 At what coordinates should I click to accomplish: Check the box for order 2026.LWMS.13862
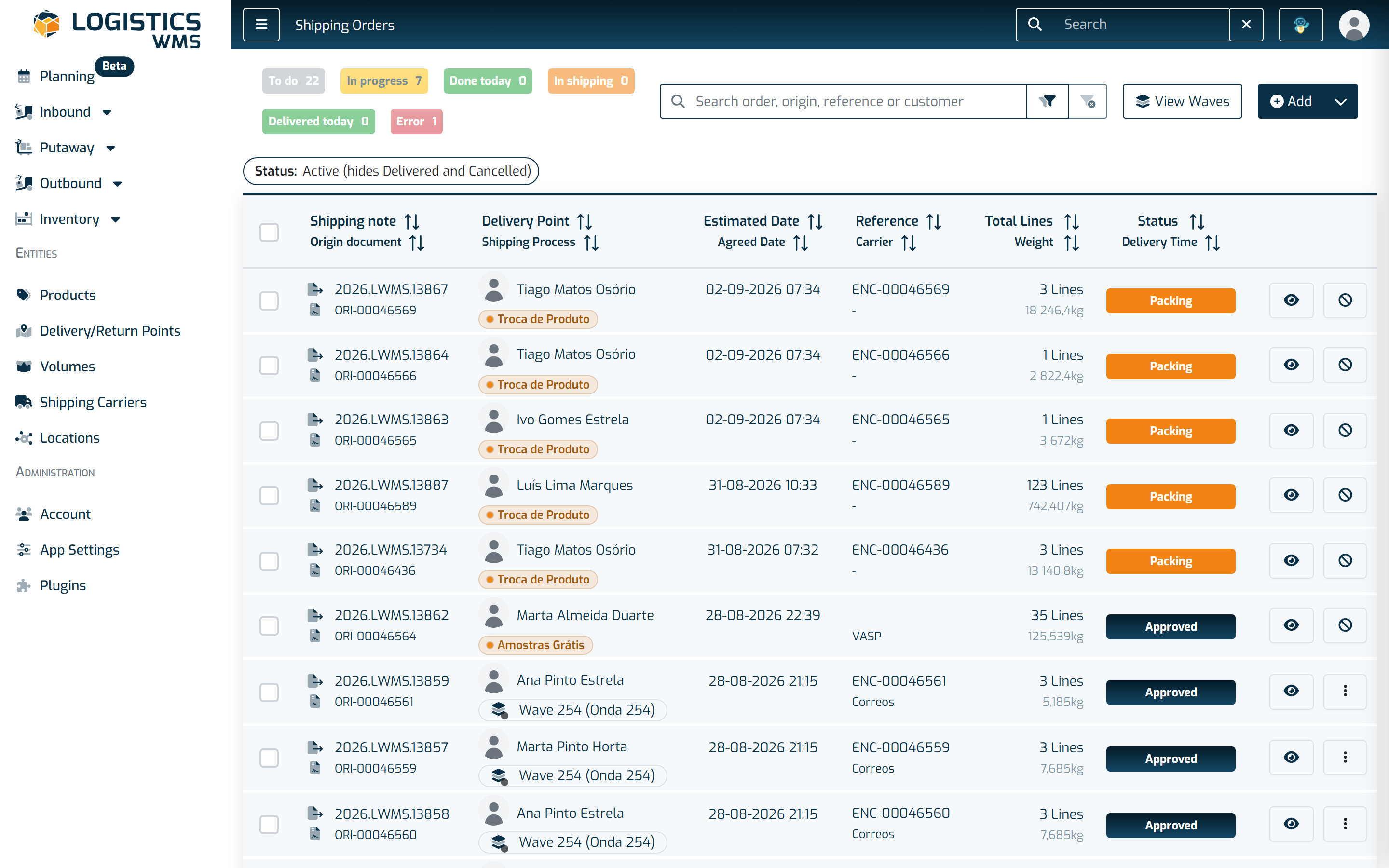coord(269,626)
